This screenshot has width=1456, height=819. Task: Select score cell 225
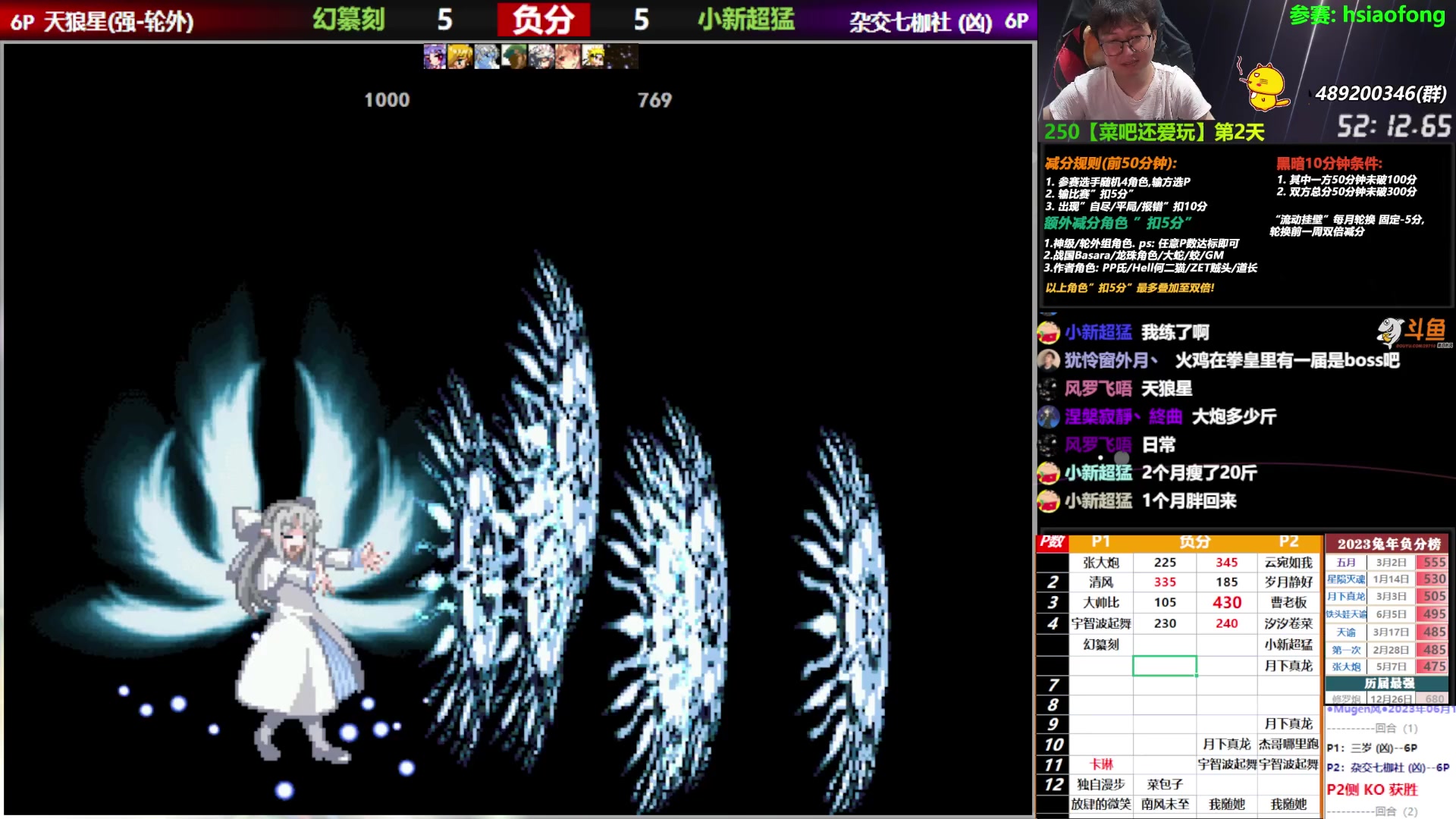(1165, 563)
